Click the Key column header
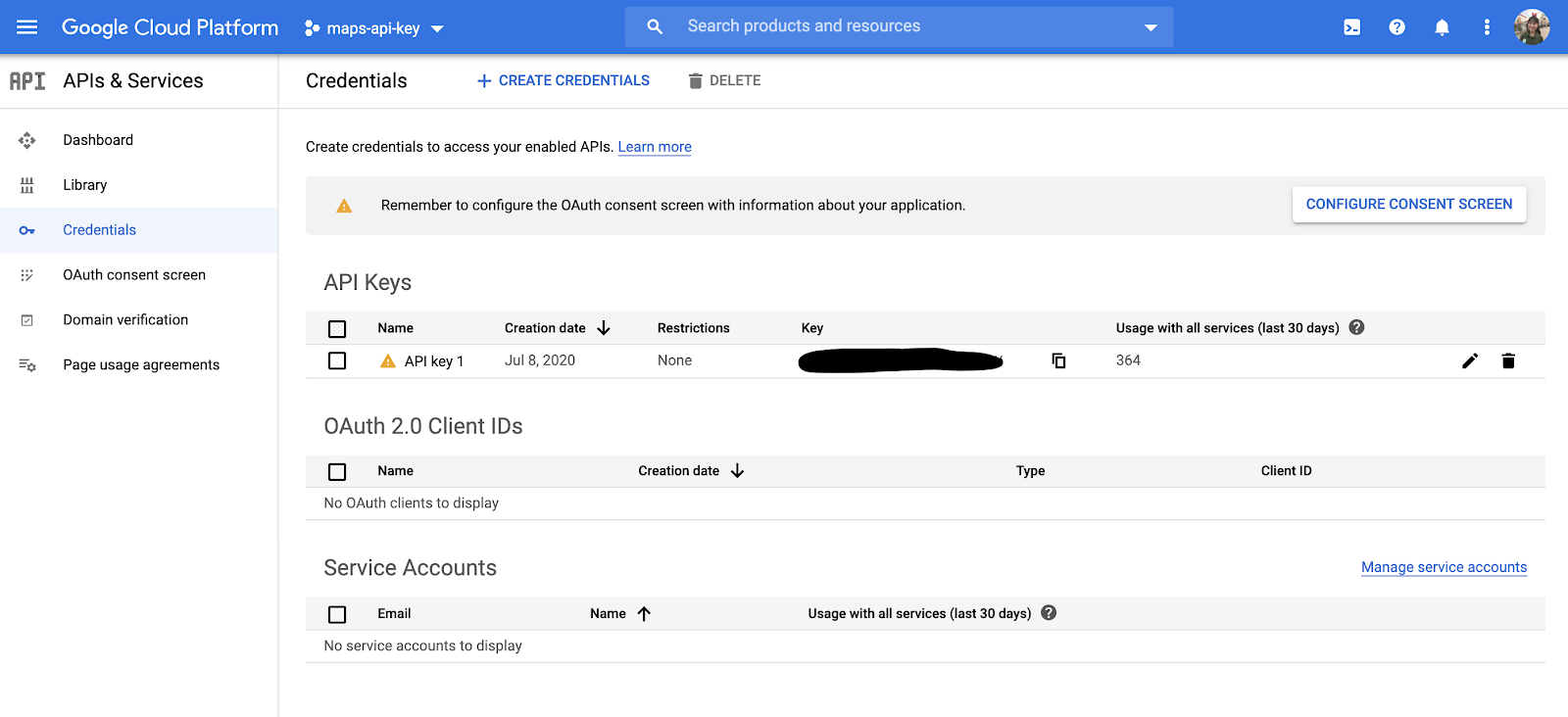Screen dimensions: 1568x717 [x=812, y=328]
